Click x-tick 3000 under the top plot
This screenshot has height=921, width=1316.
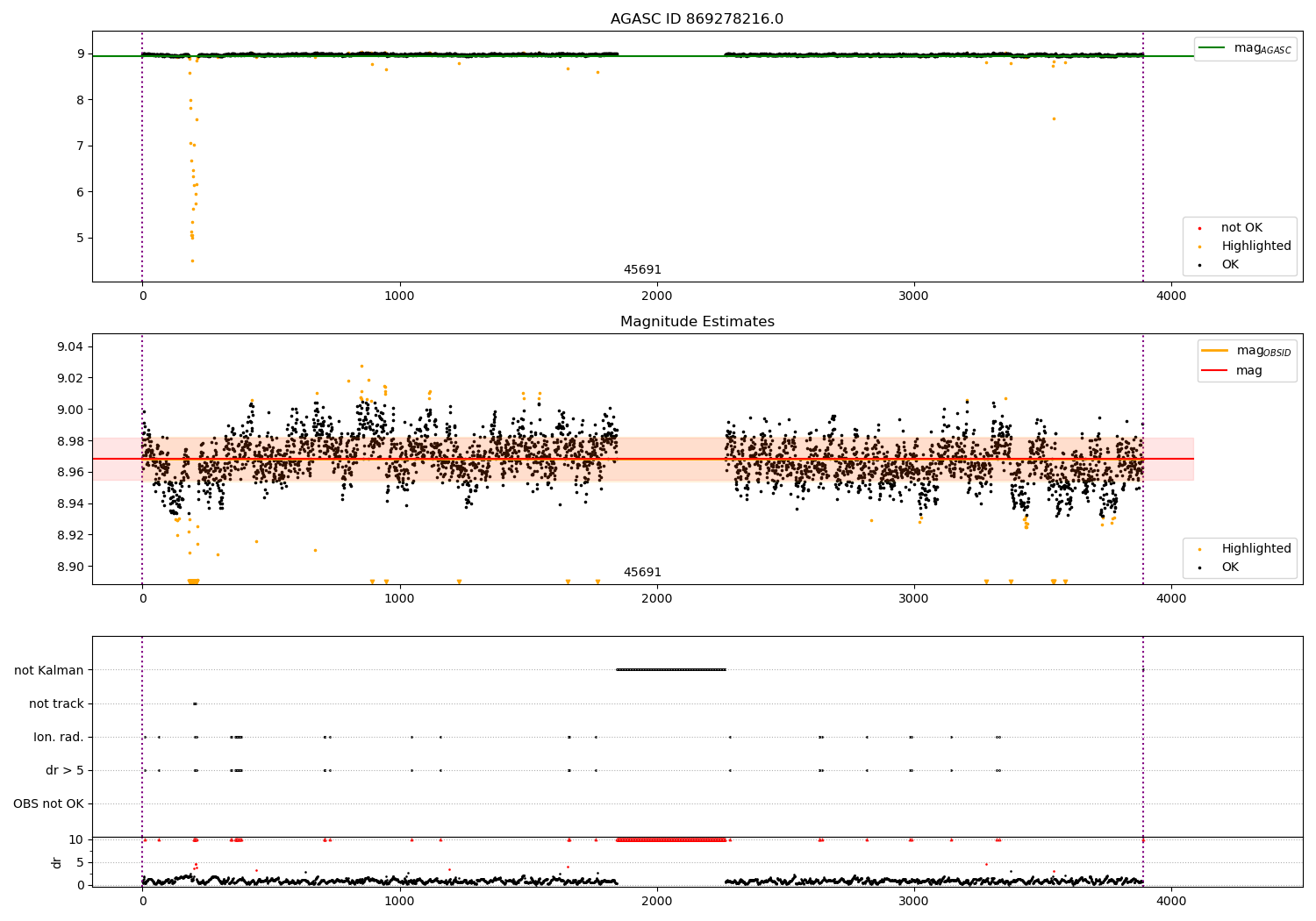point(914,296)
